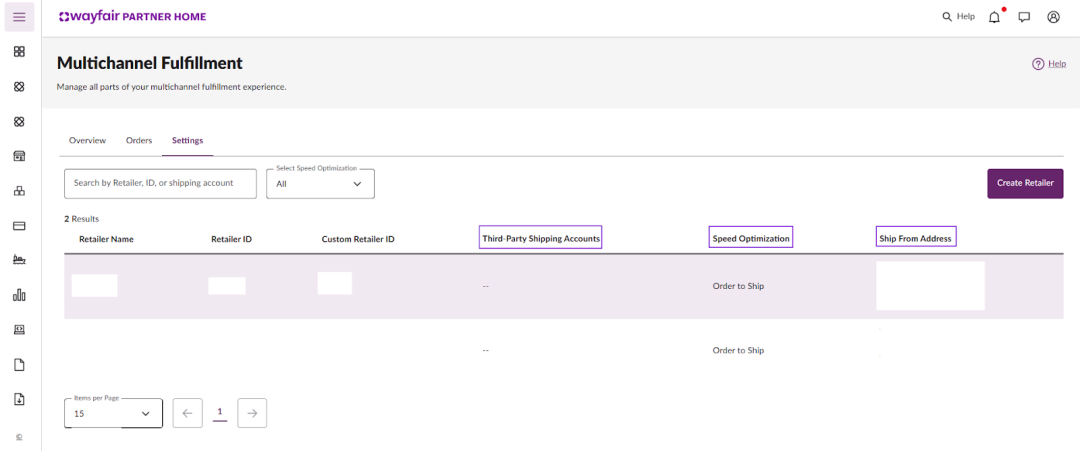Click the retailer search input field
The image size is (1080, 451).
(160, 184)
